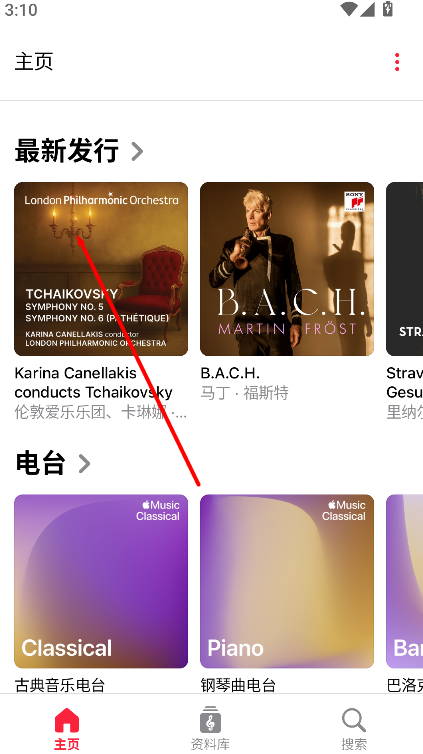Image resolution: width=423 pixels, height=754 pixels.
Task: Tap the 钢琴曲电台 label
Action: 238,685
